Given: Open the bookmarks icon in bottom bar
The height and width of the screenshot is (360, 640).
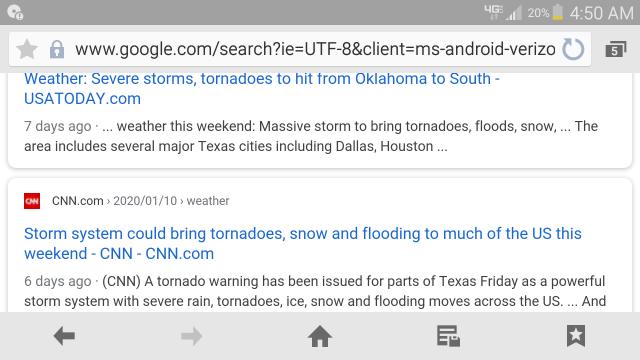Looking at the screenshot, I should 576,336.
